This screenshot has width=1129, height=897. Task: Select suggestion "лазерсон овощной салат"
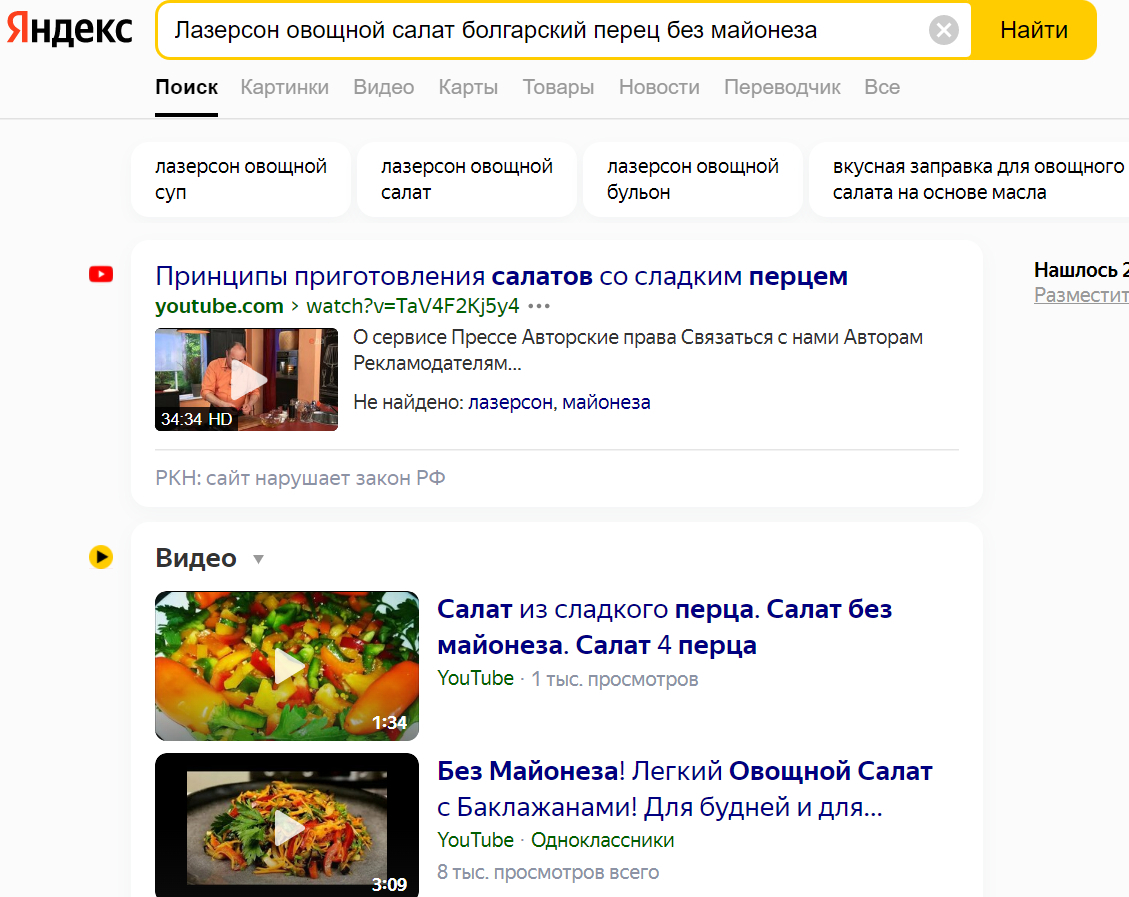coord(467,179)
